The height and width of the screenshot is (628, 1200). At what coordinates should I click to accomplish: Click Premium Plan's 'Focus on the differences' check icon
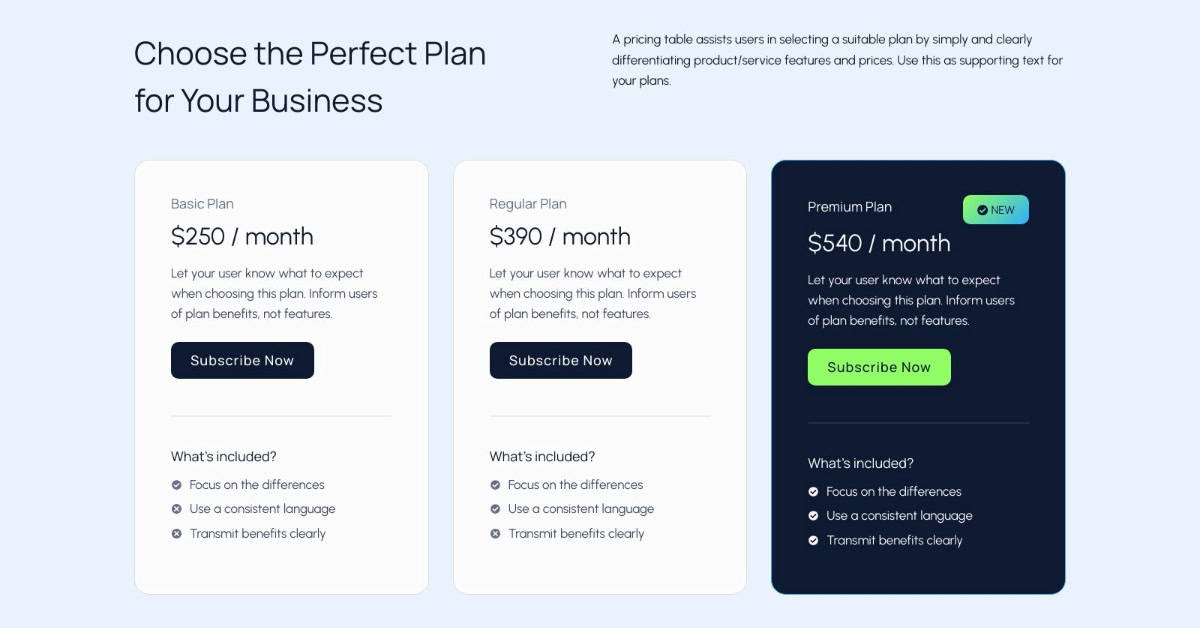point(814,492)
